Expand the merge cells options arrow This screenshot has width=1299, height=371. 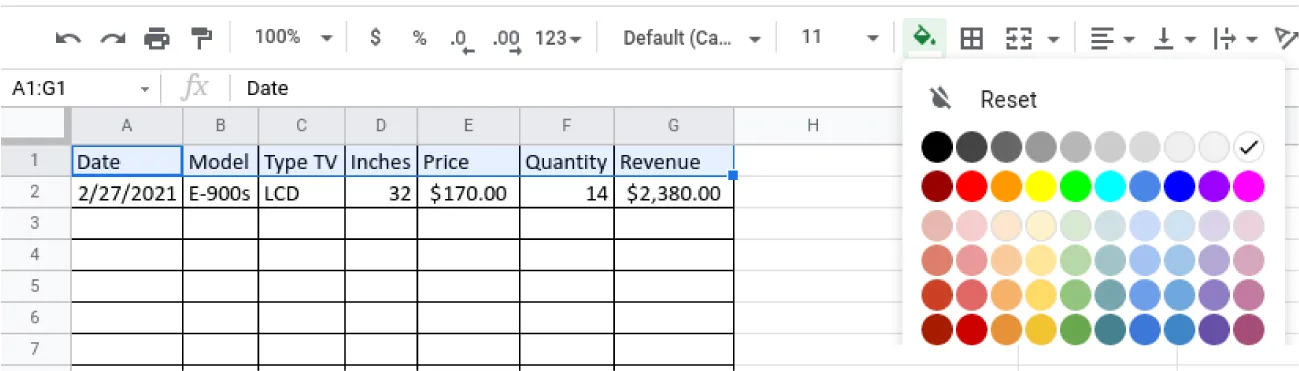coord(1053,40)
